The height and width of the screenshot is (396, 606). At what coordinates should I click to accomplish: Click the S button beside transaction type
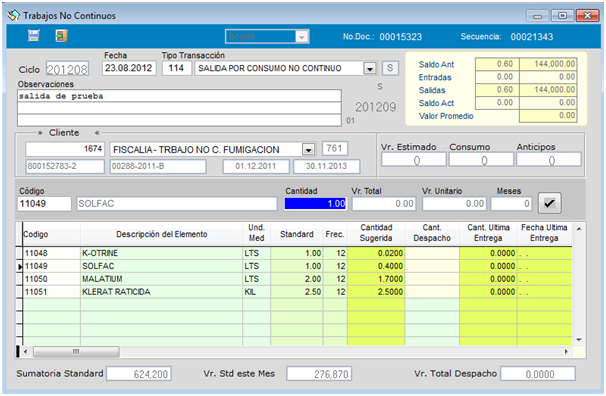click(x=390, y=68)
